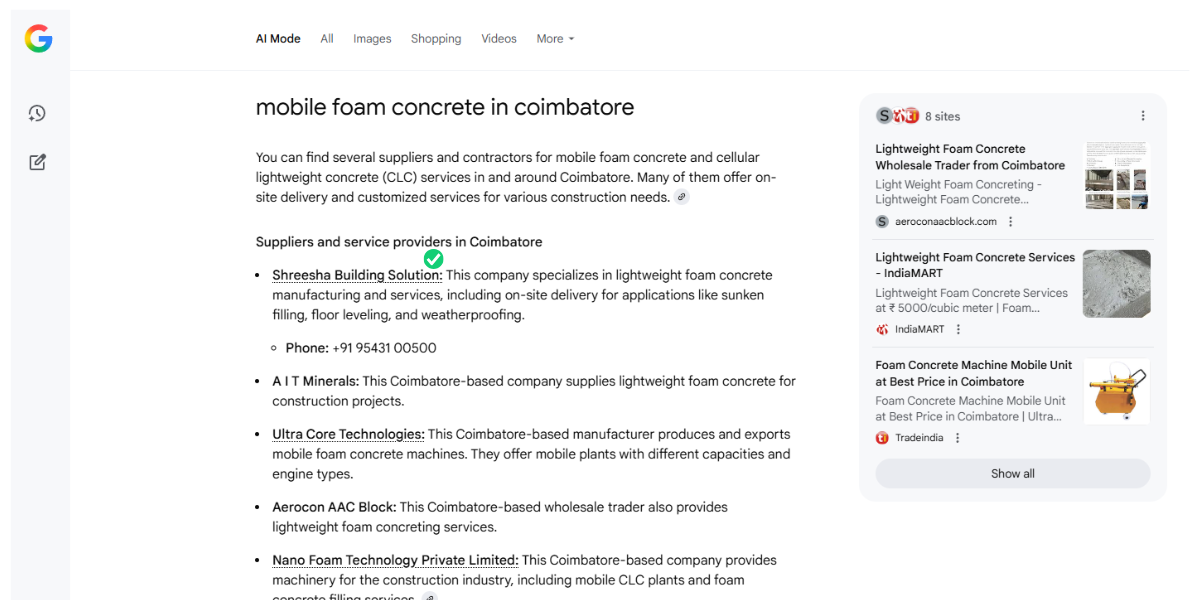Start a new chat with compose icon
The width and height of the screenshot is (1200, 600).
(x=38, y=162)
